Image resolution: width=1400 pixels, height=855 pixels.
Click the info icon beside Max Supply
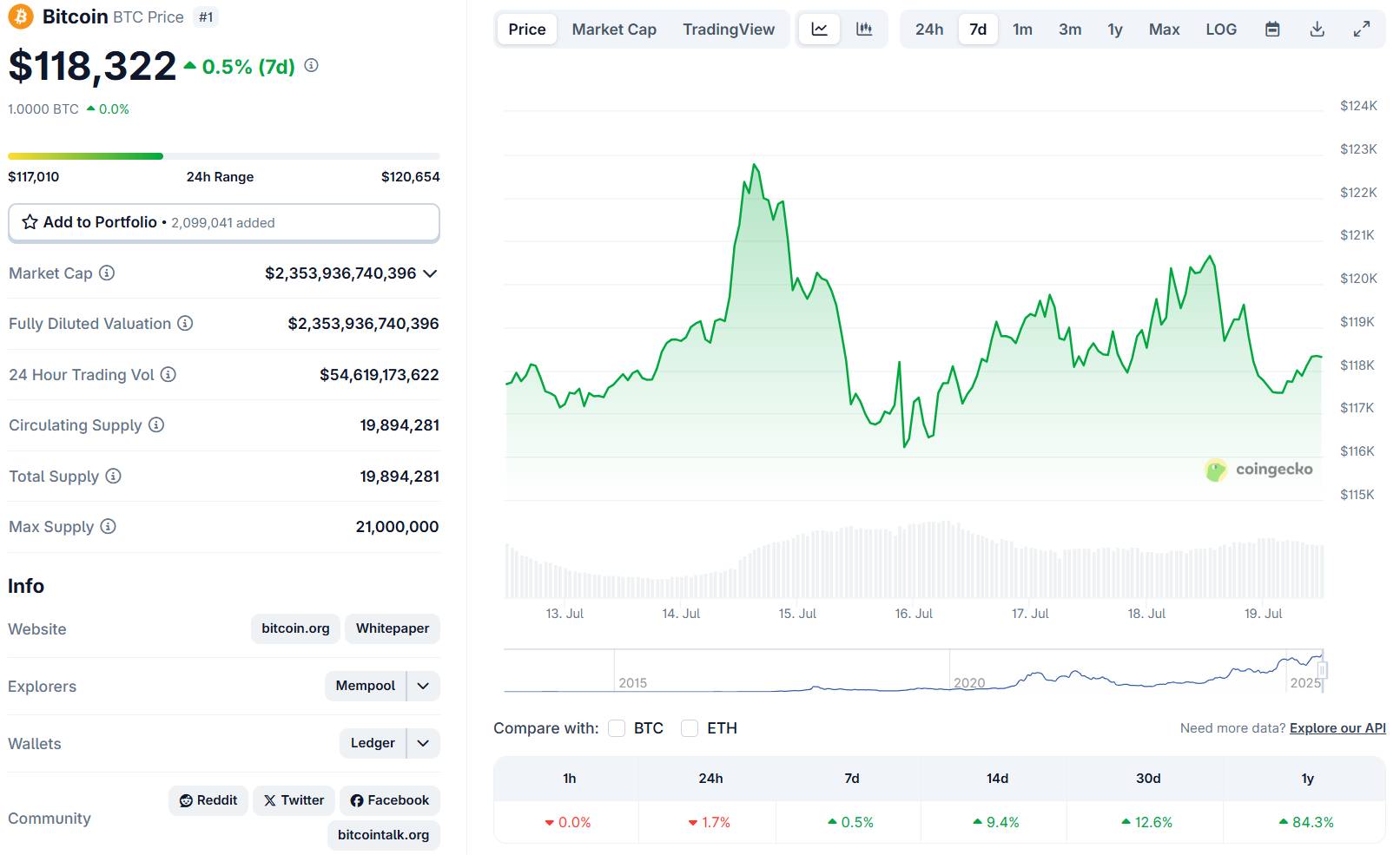pos(108,527)
